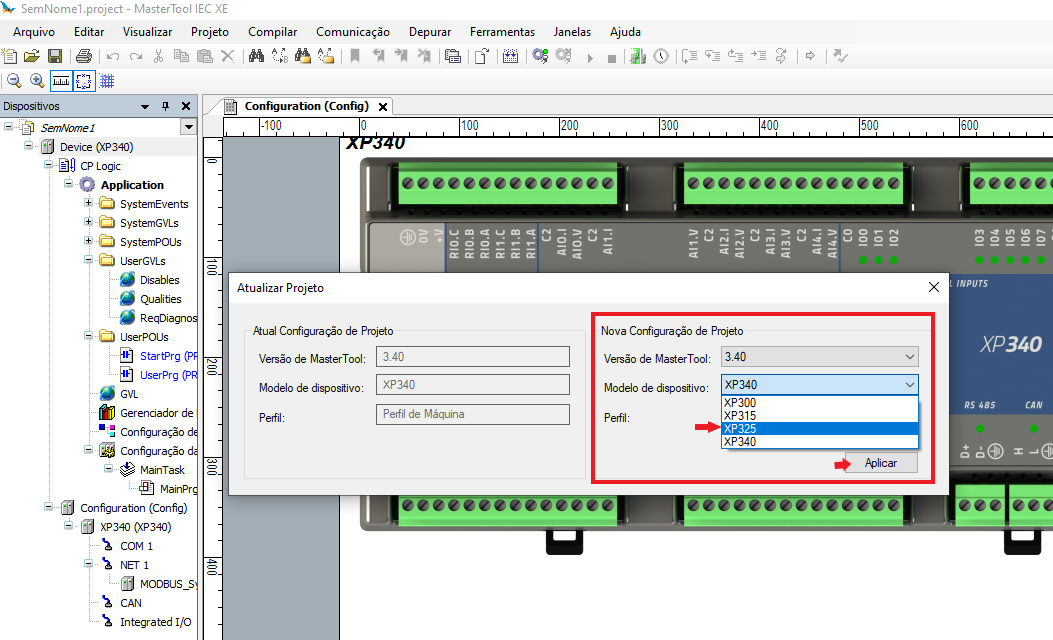Open the Ferramentas menu
The width and height of the screenshot is (1053, 640).
502,32
